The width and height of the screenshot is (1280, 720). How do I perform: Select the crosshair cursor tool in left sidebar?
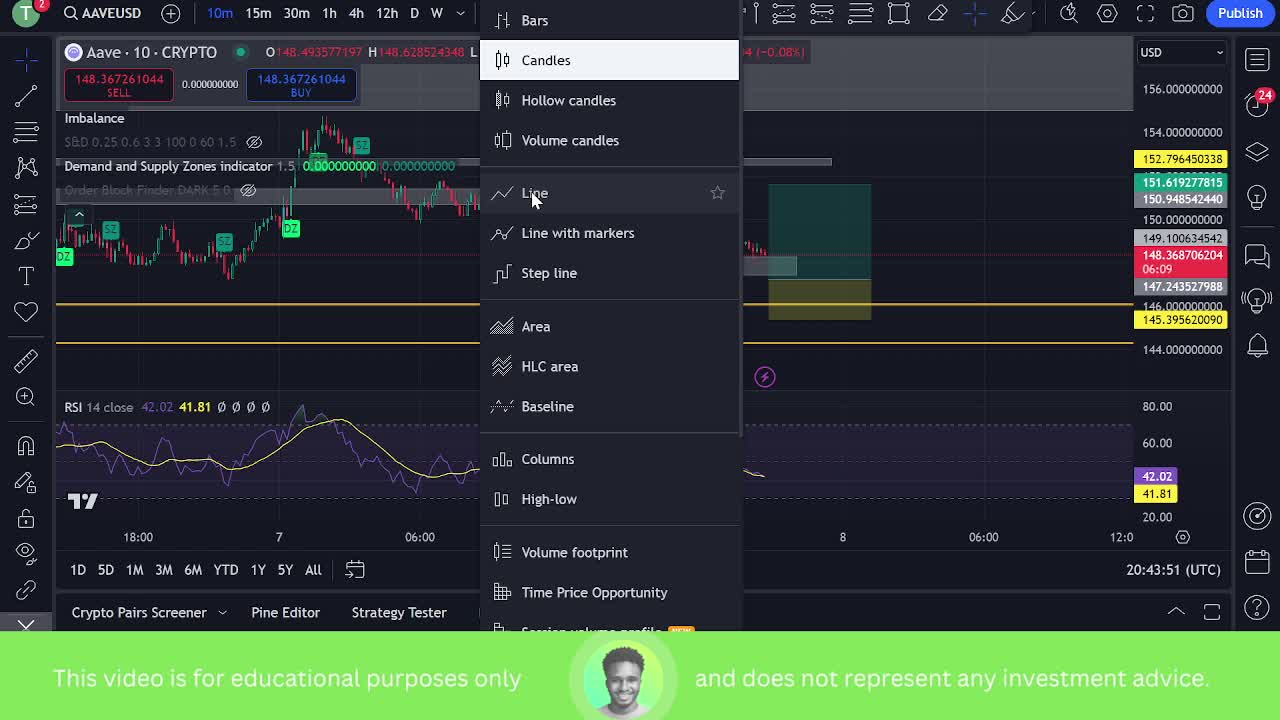point(26,60)
